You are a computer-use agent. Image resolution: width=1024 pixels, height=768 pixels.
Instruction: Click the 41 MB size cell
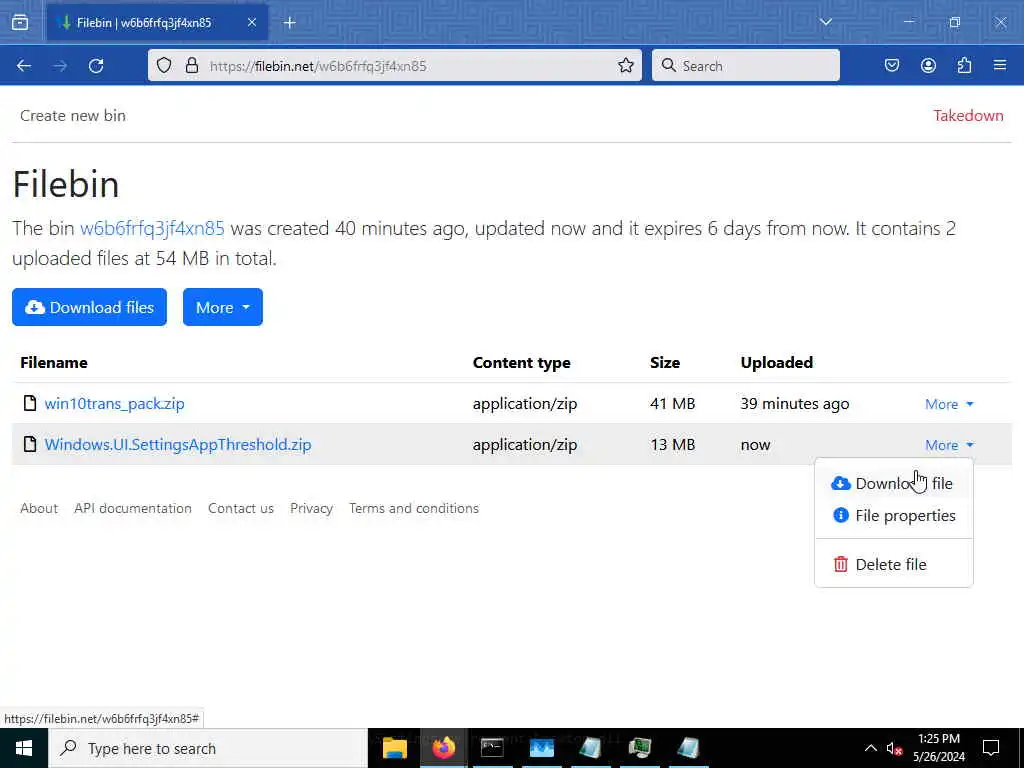[672, 404]
